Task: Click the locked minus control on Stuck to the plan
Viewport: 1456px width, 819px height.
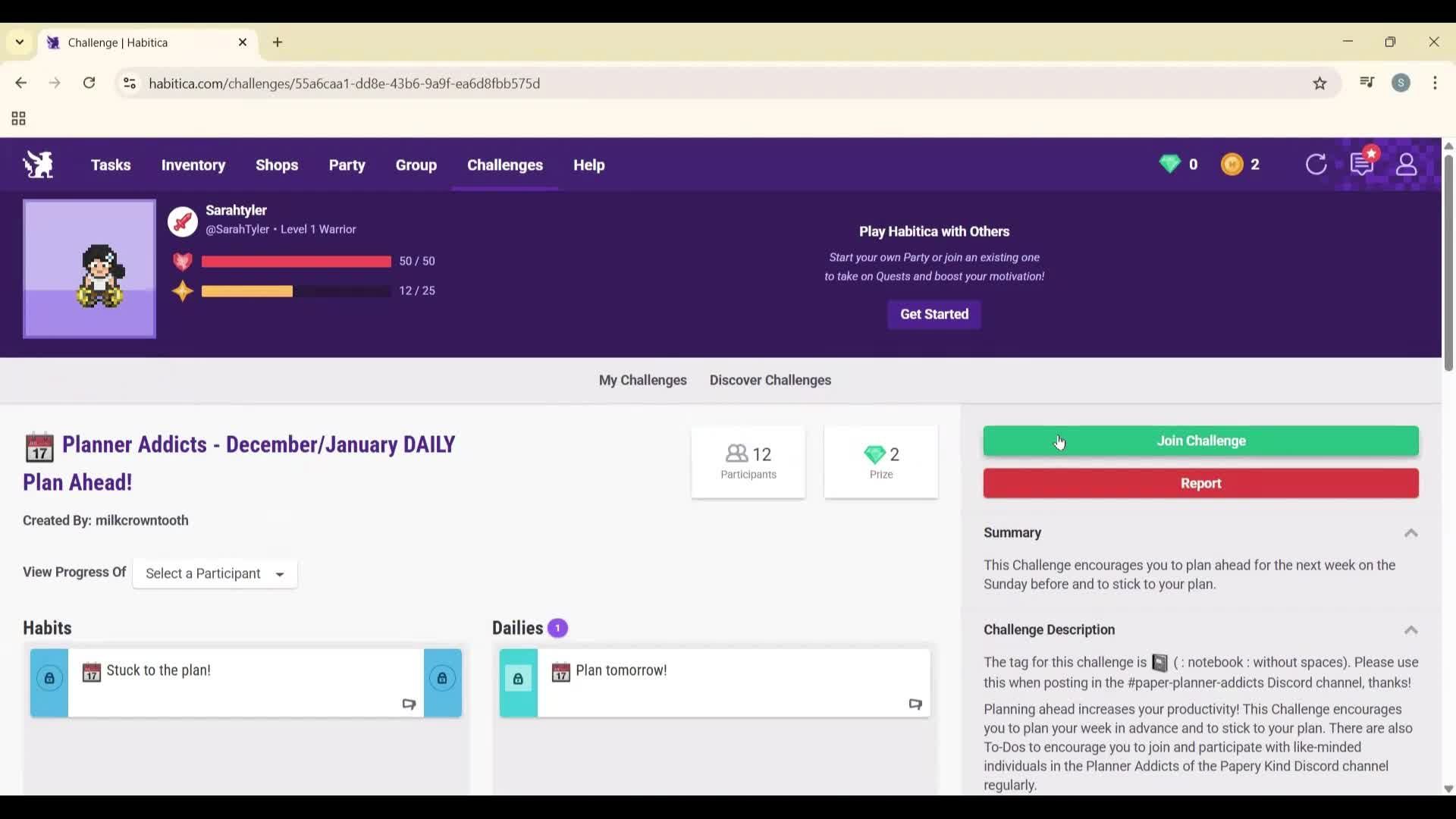Action: (442, 679)
